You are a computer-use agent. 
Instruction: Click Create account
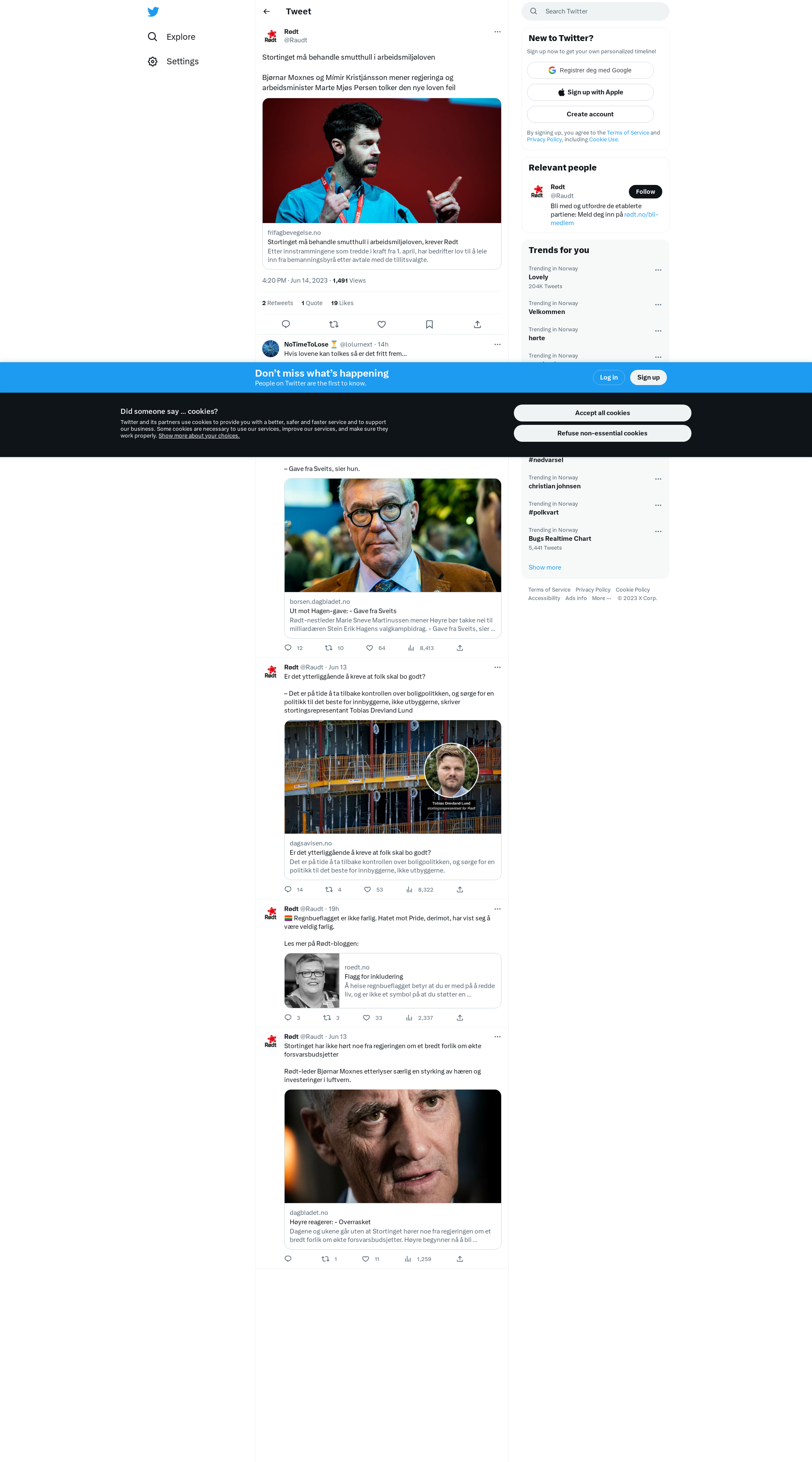point(590,114)
